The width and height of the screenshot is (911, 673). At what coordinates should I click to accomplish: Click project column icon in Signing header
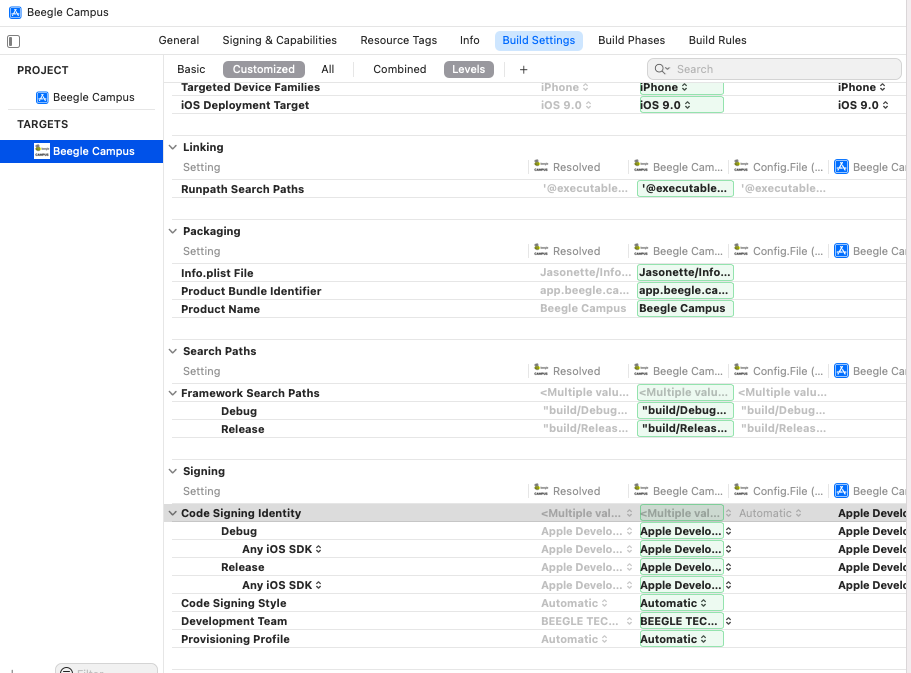pyautogui.click(x=841, y=491)
